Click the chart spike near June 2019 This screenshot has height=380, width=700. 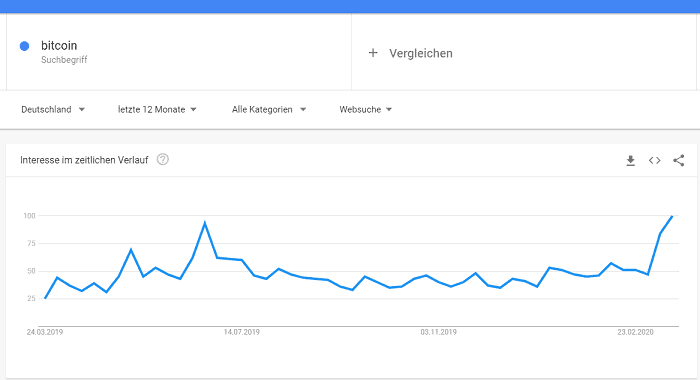pos(204,222)
